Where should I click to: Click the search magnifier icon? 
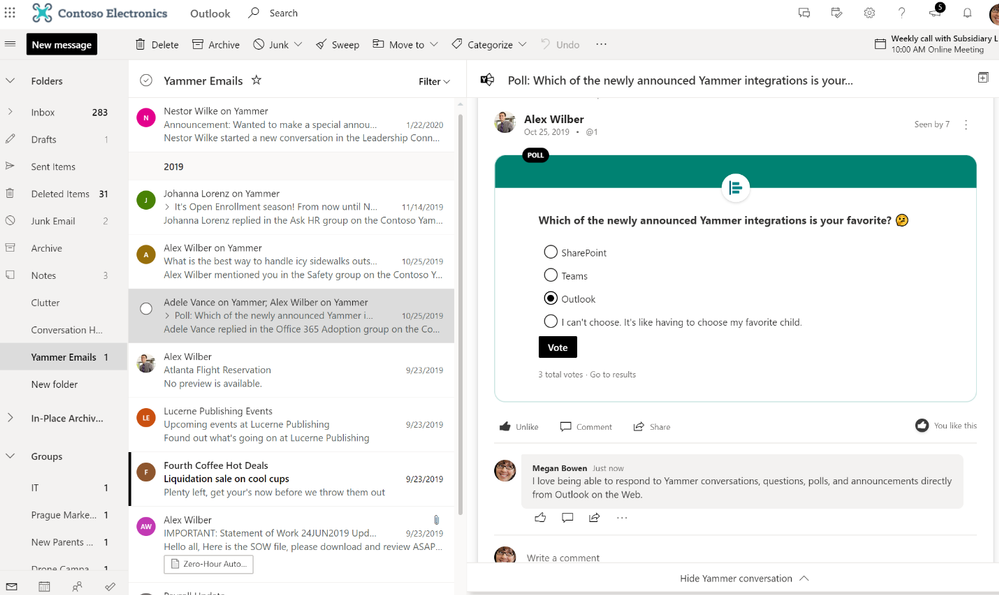254,13
